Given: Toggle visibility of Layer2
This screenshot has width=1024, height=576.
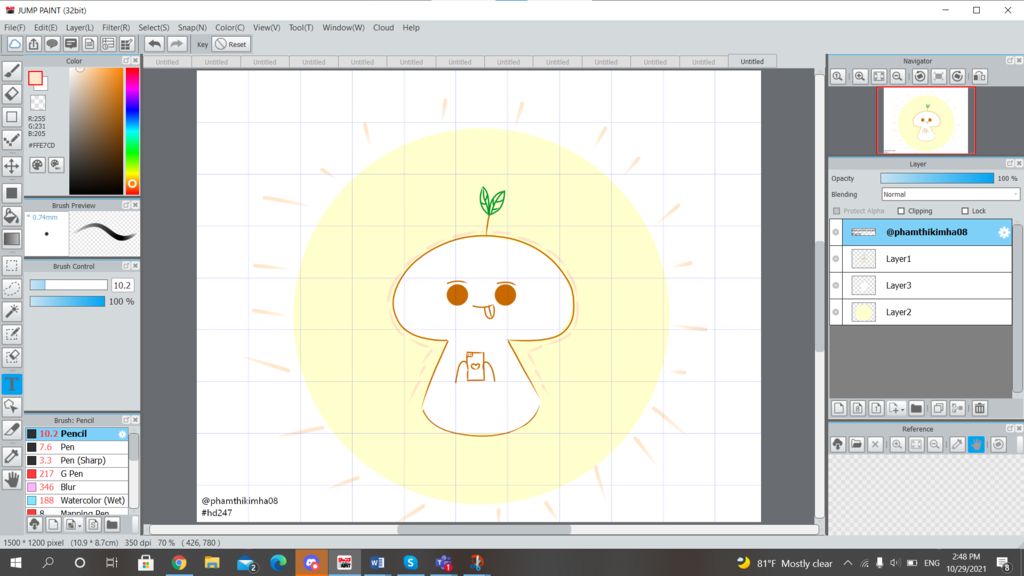Looking at the screenshot, I should pos(836,312).
